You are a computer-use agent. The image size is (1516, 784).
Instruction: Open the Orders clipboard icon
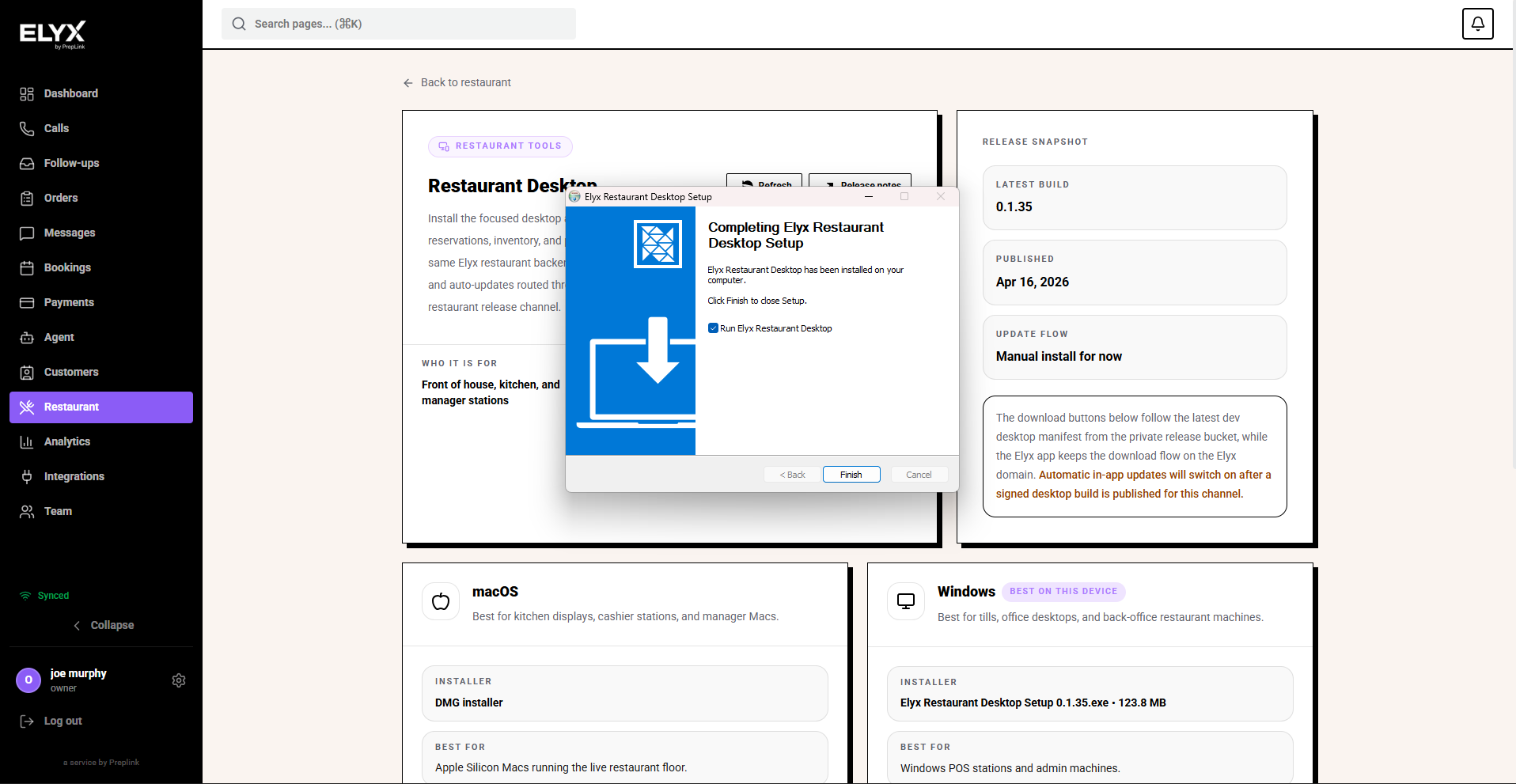click(x=27, y=199)
